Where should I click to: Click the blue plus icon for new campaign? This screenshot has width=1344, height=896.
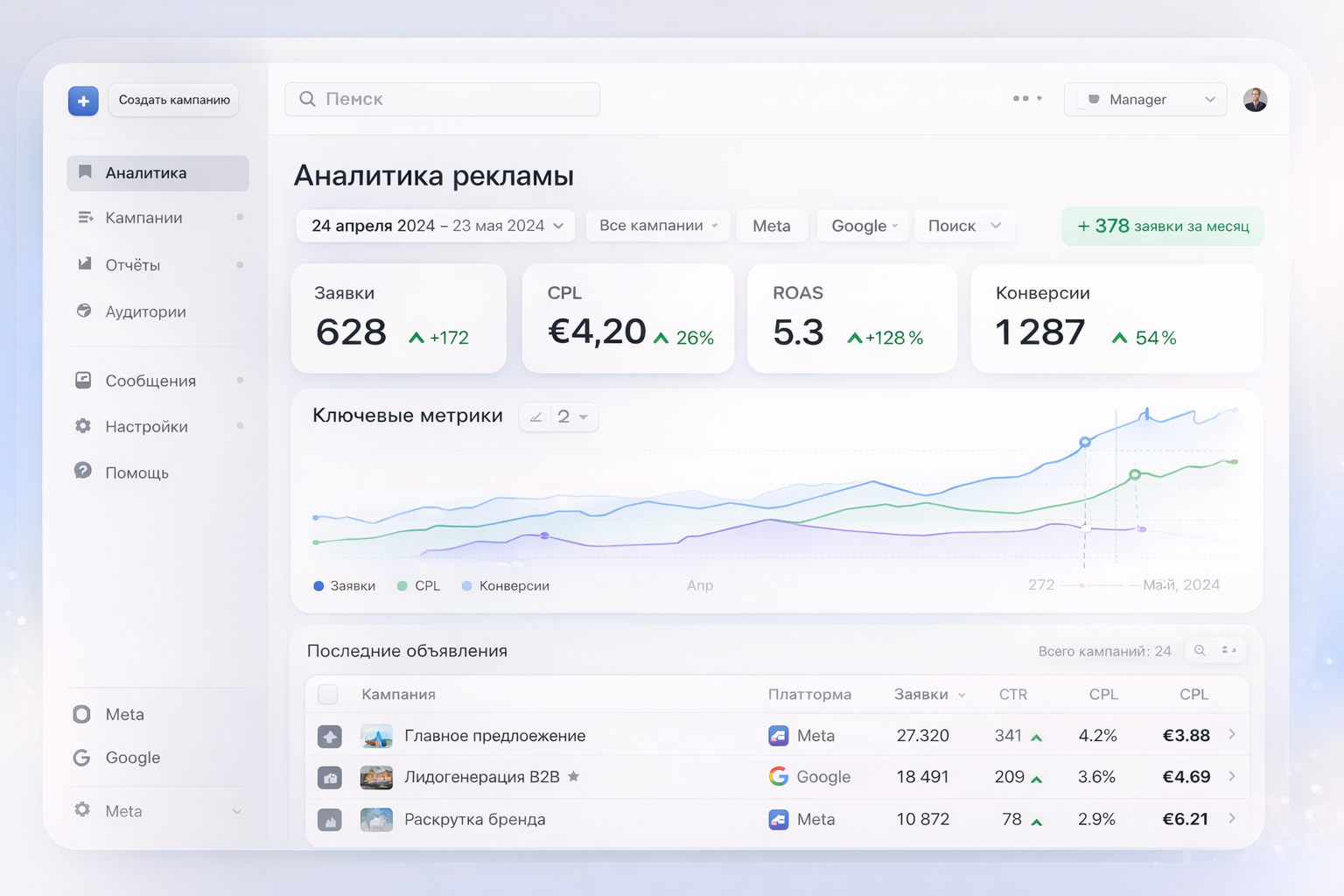point(82,101)
